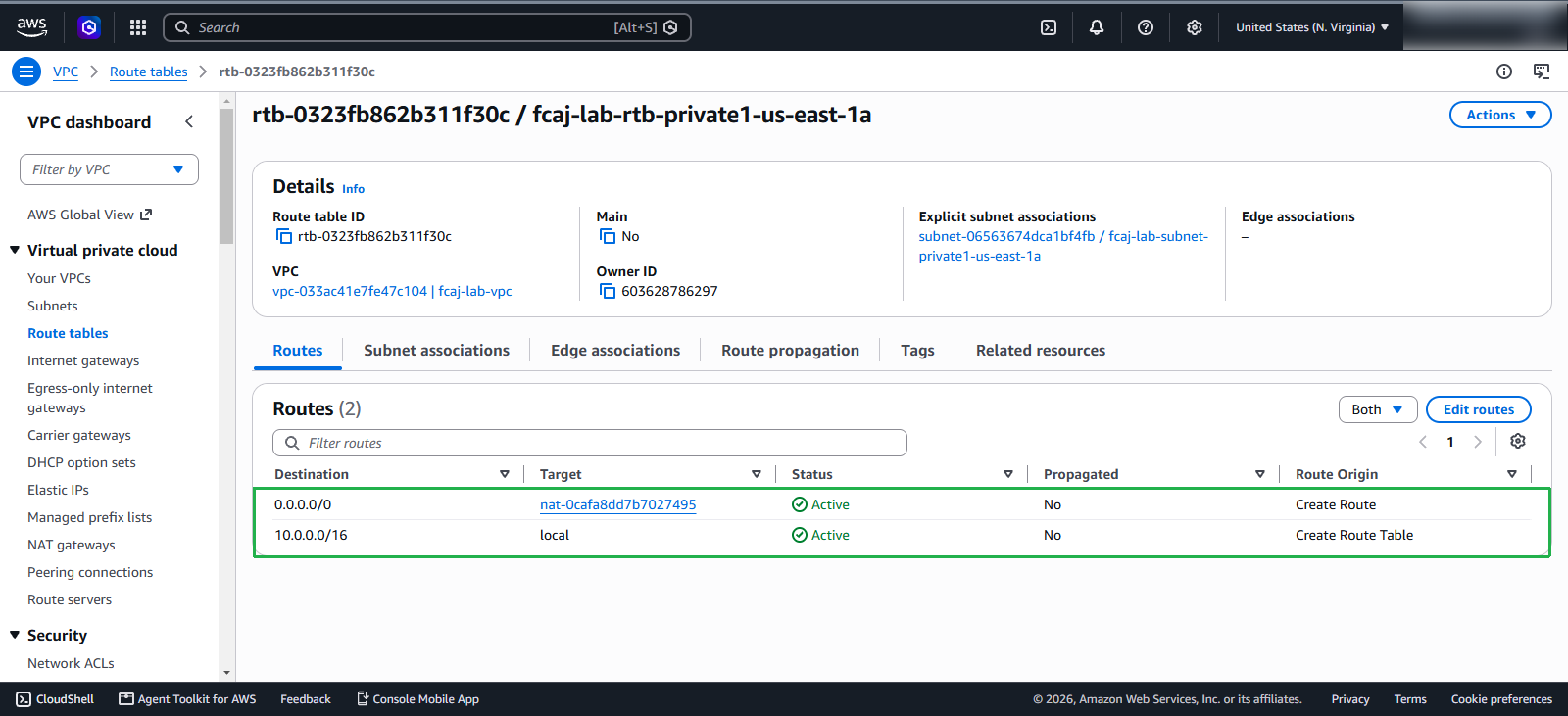This screenshot has height=716, width=1568.
Task: Toggle the hamburger navigation menu
Action: coord(26,72)
